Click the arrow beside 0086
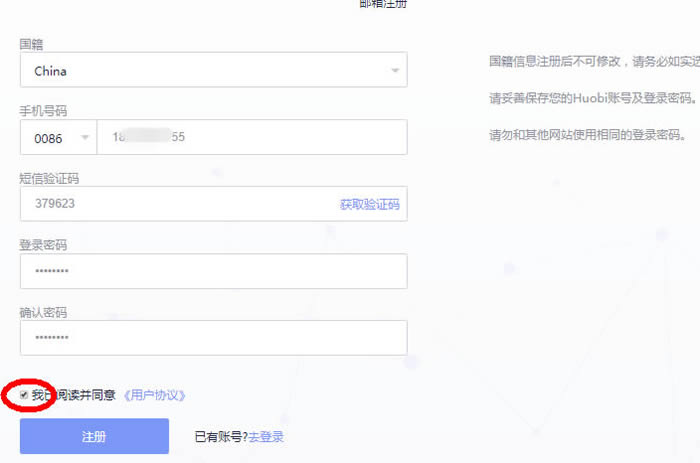This screenshot has width=700, height=463. point(84,138)
